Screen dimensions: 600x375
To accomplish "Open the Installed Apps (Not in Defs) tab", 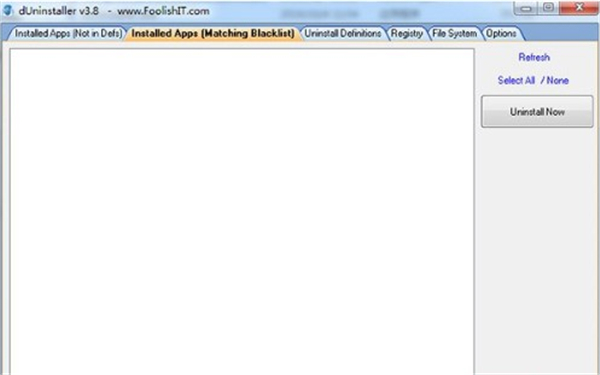I will click(x=67, y=34).
